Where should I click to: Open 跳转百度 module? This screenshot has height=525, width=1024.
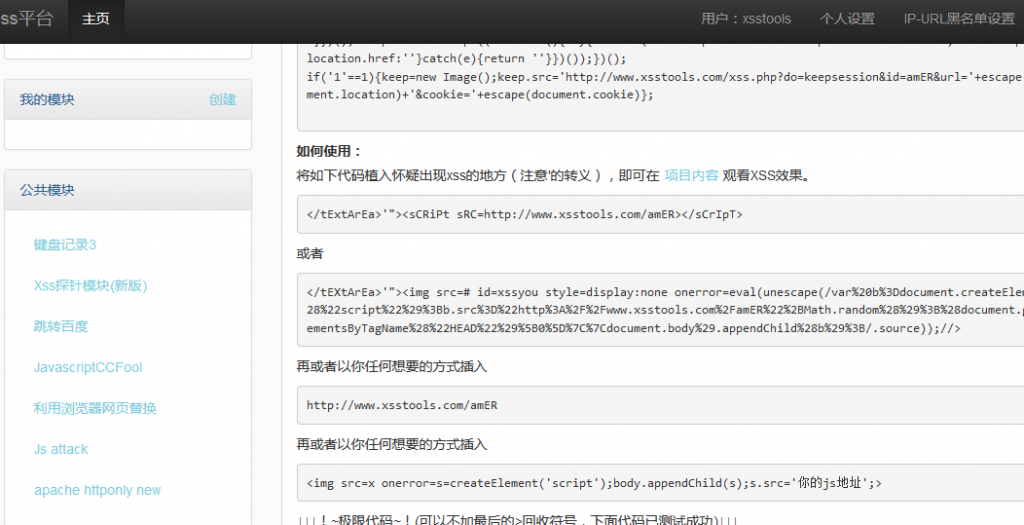pyautogui.click(x=61, y=326)
